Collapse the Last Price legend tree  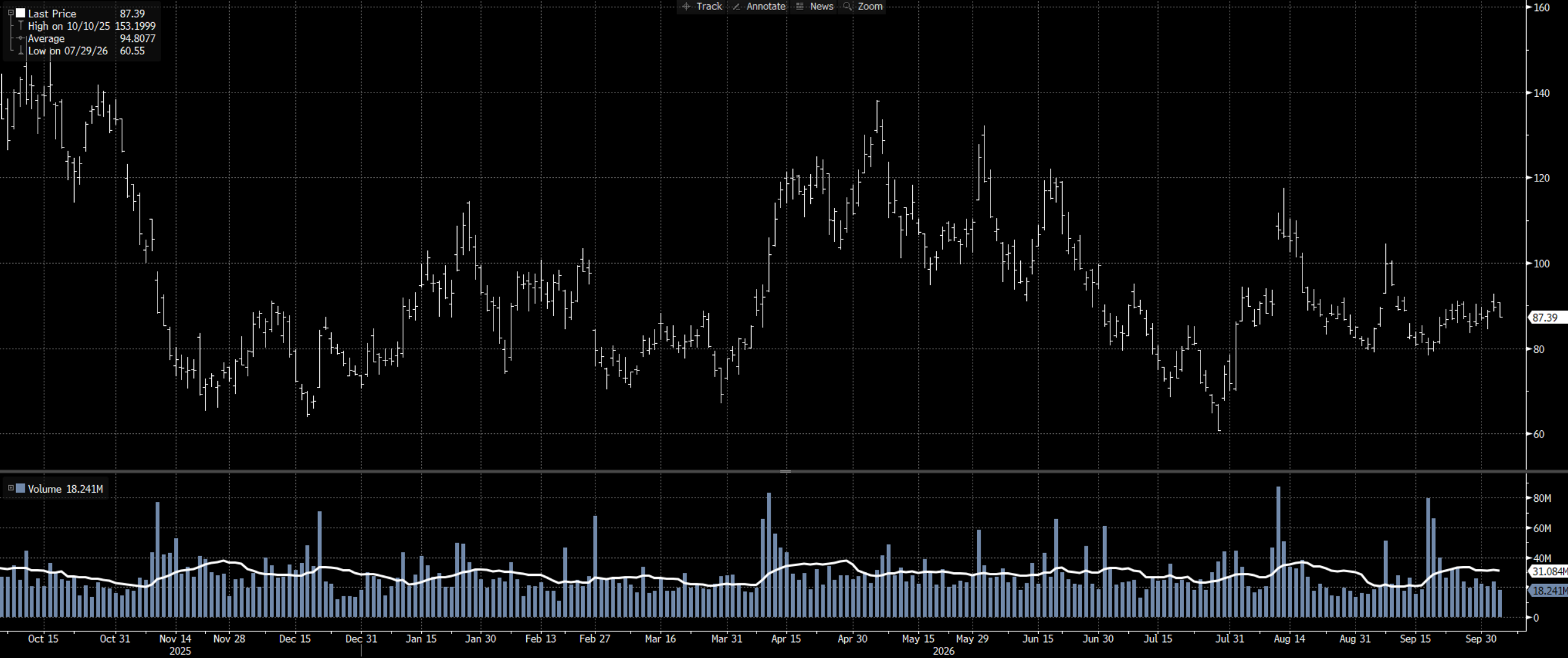[10, 13]
